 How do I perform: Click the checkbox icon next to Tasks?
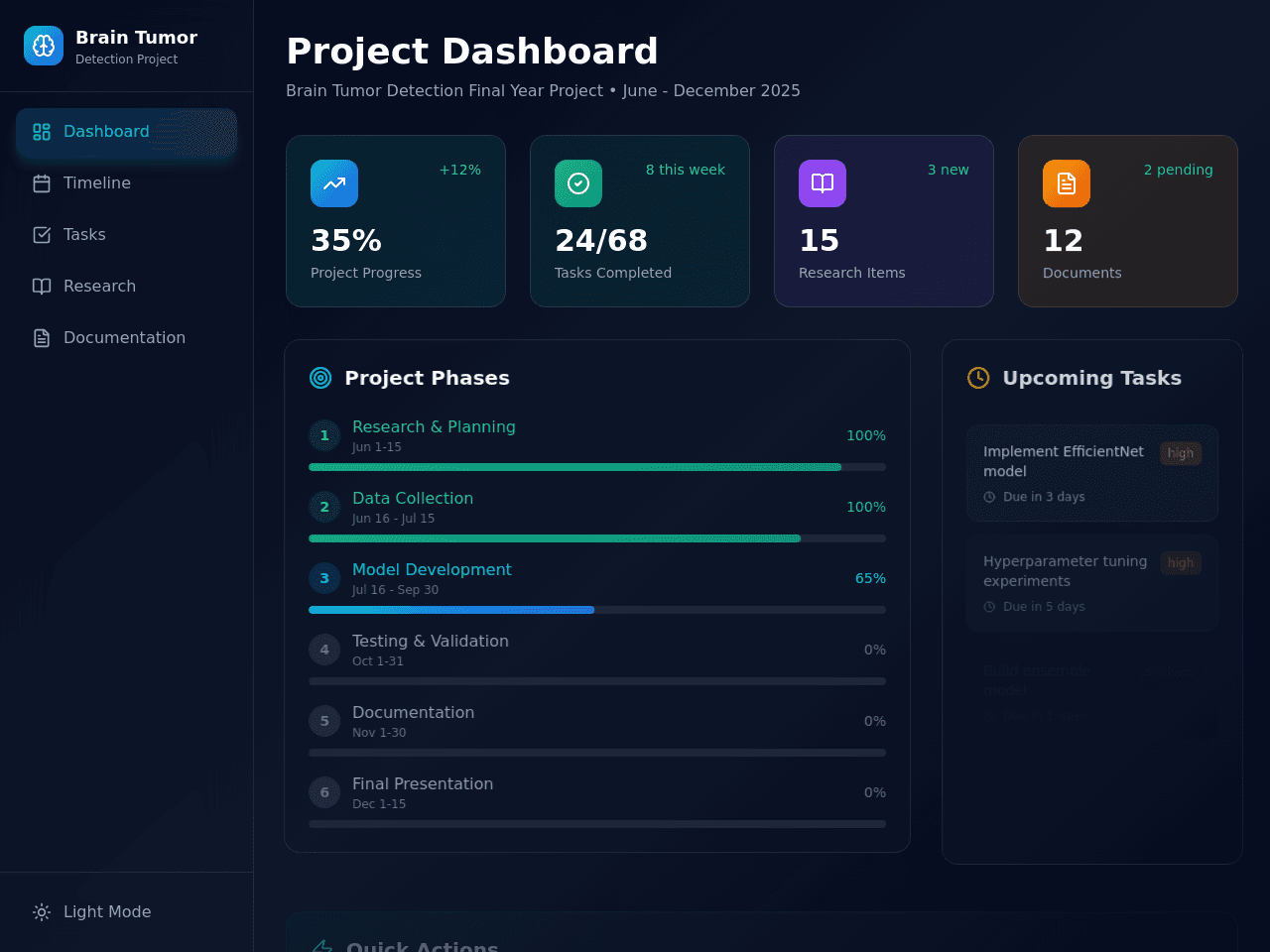42,235
